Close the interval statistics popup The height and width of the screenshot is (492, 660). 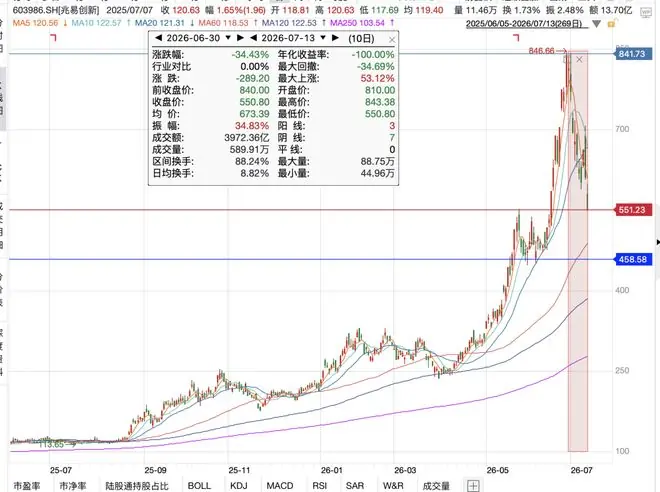(x=392, y=40)
